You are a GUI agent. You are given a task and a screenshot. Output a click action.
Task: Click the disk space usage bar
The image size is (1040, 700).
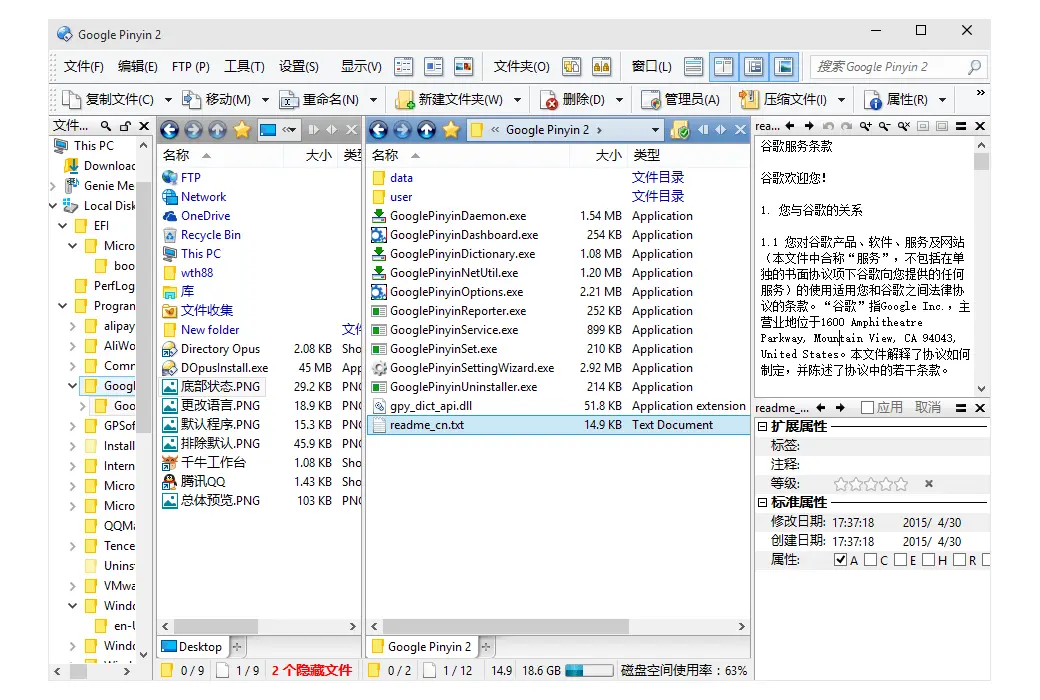[588, 671]
